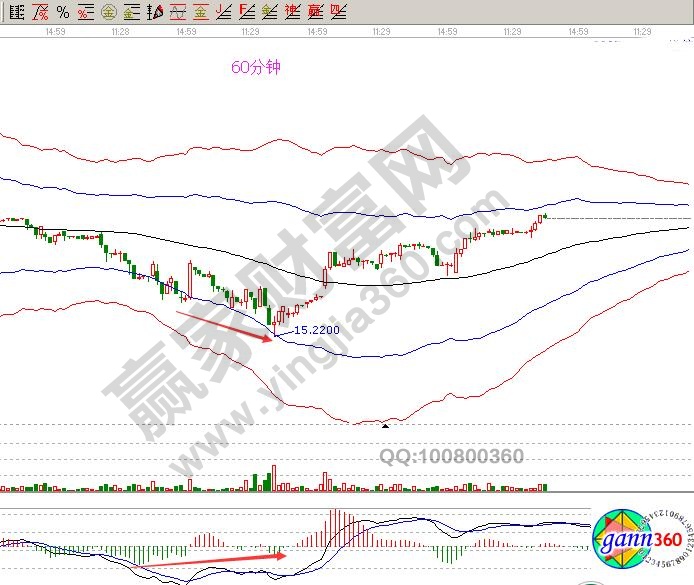
Task: Click the plain black percent symbol tool
Action: pos(62,12)
